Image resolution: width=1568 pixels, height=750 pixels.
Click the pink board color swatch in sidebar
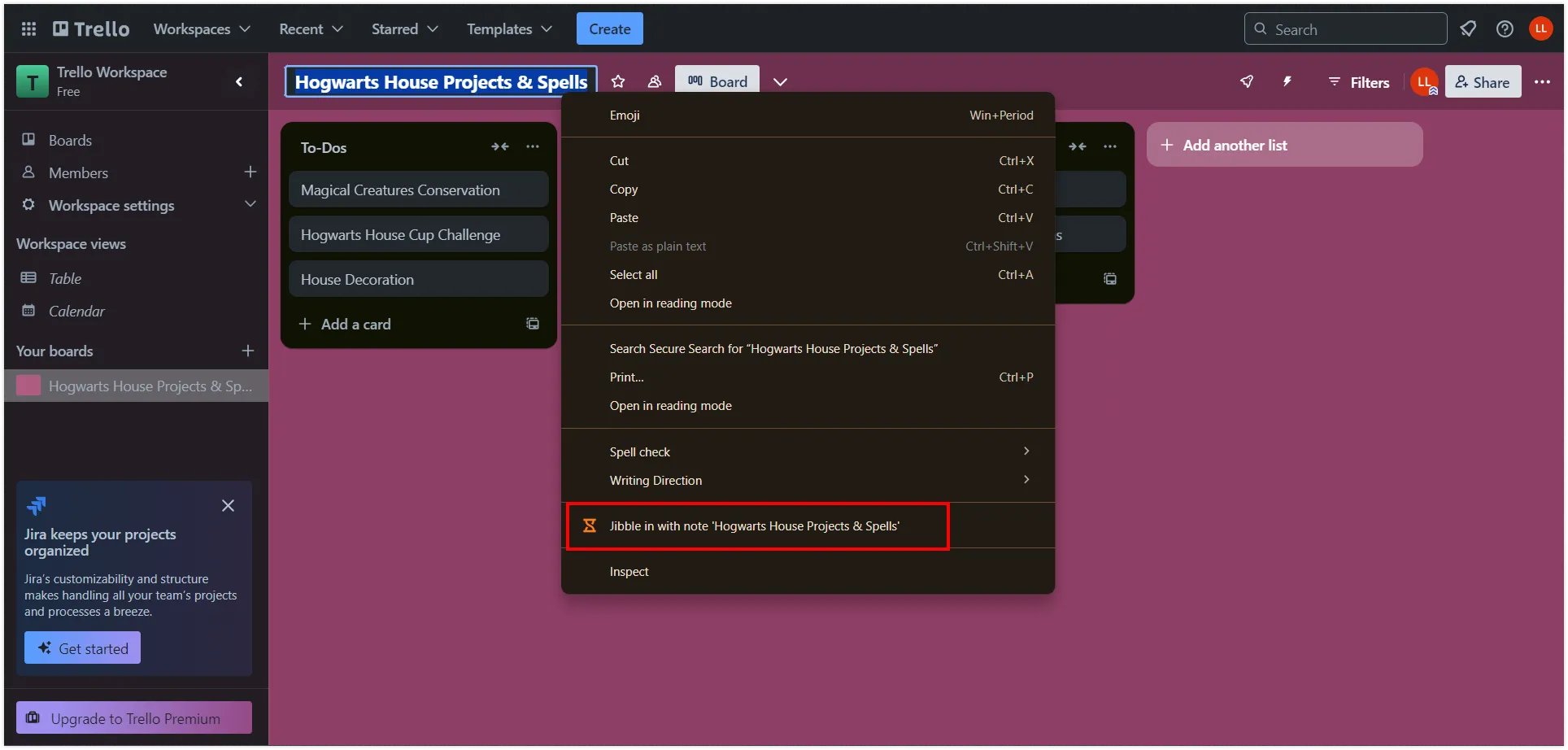click(x=28, y=386)
